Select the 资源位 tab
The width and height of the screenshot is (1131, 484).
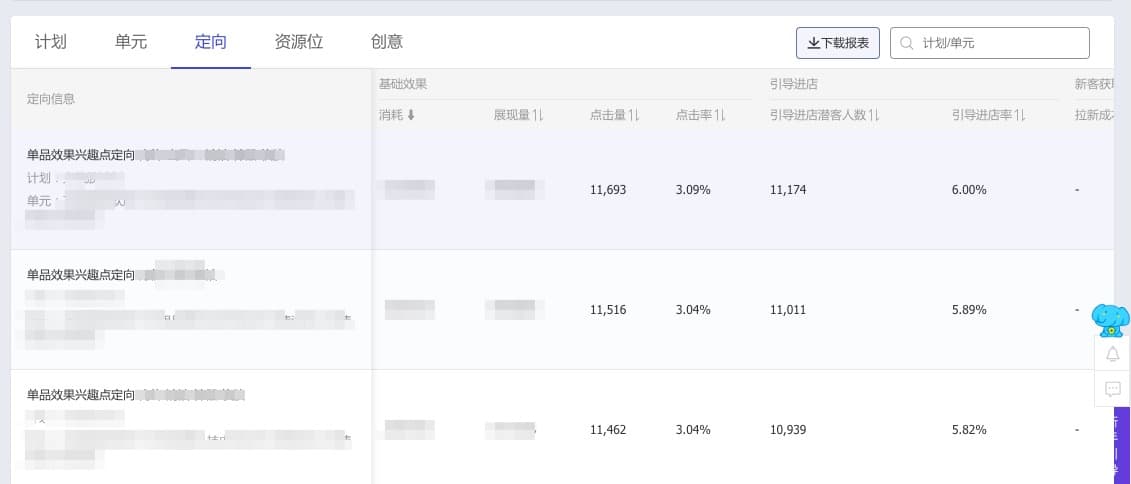299,42
